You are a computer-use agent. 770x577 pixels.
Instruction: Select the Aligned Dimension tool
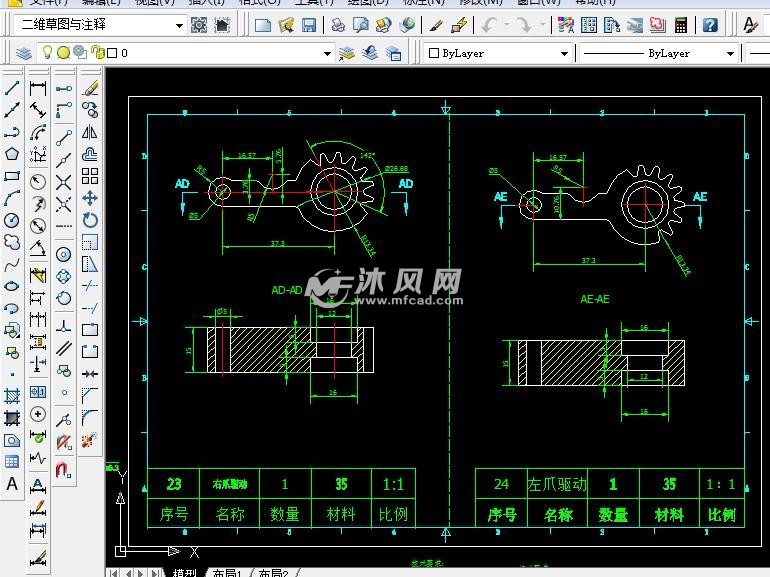pyautogui.click(x=38, y=110)
